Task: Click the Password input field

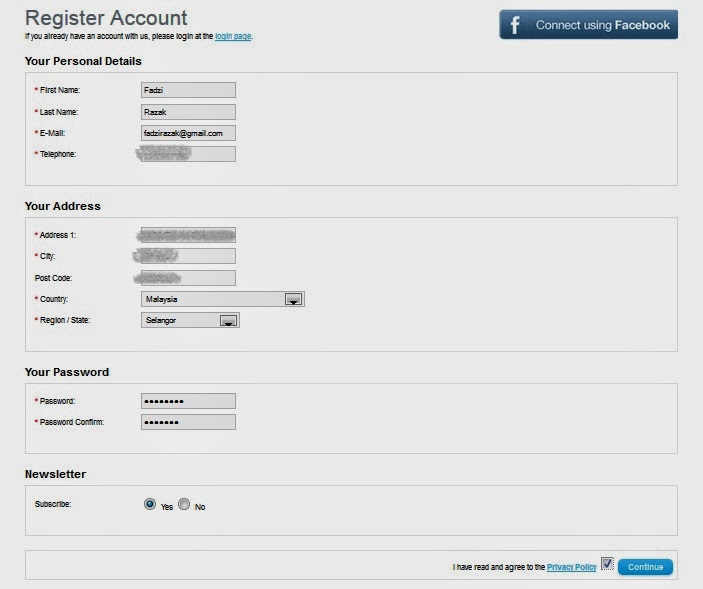Action: click(x=188, y=401)
